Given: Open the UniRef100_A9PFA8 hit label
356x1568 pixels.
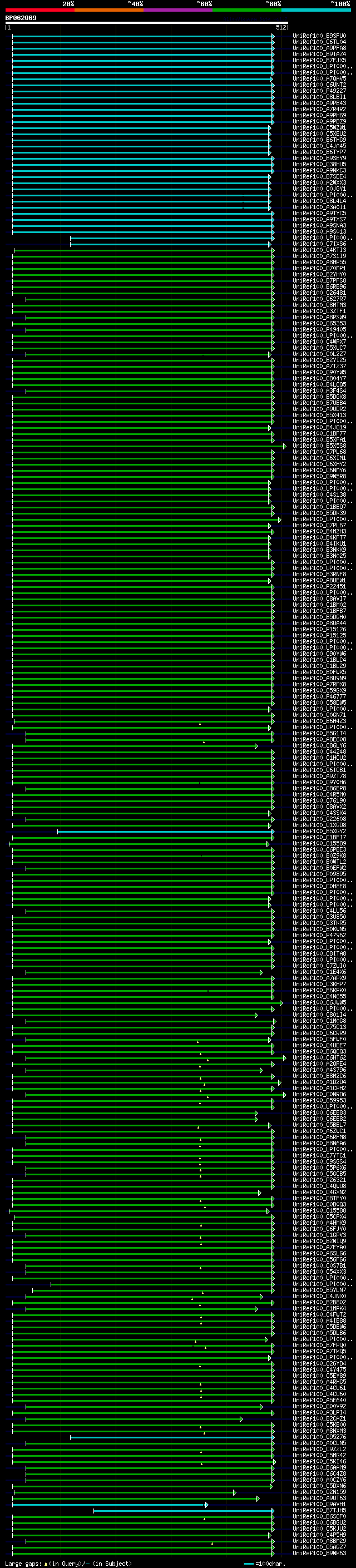Looking at the screenshot, I should (319, 48).
